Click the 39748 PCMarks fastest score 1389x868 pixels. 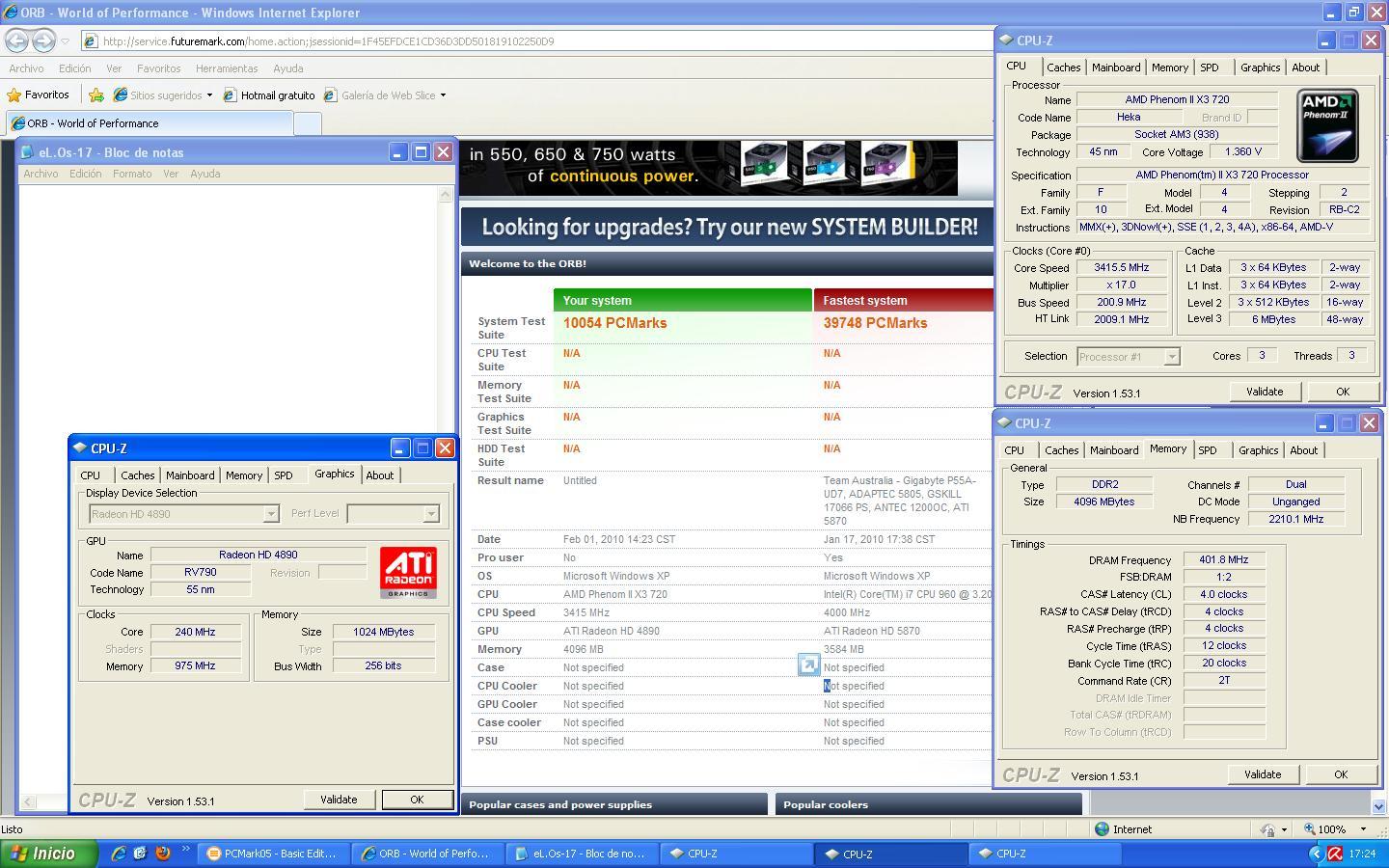point(875,323)
